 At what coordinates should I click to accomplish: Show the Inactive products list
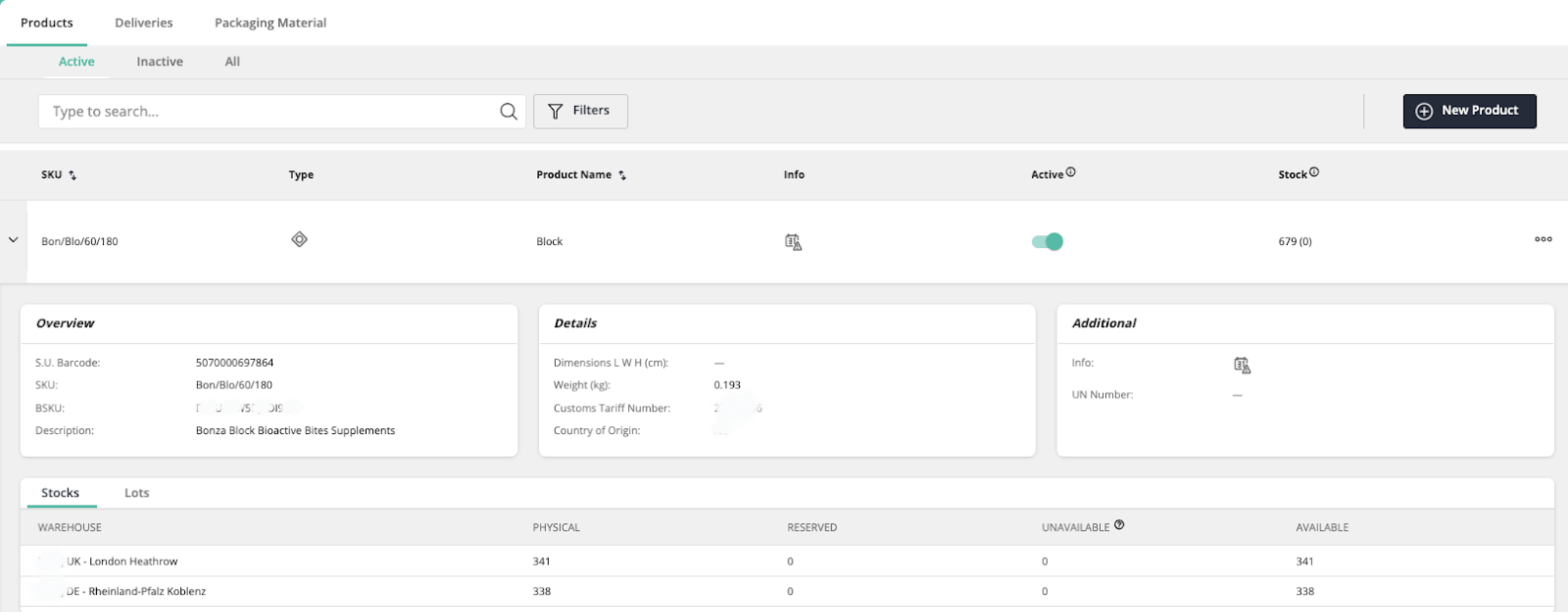[x=160, y=61]
